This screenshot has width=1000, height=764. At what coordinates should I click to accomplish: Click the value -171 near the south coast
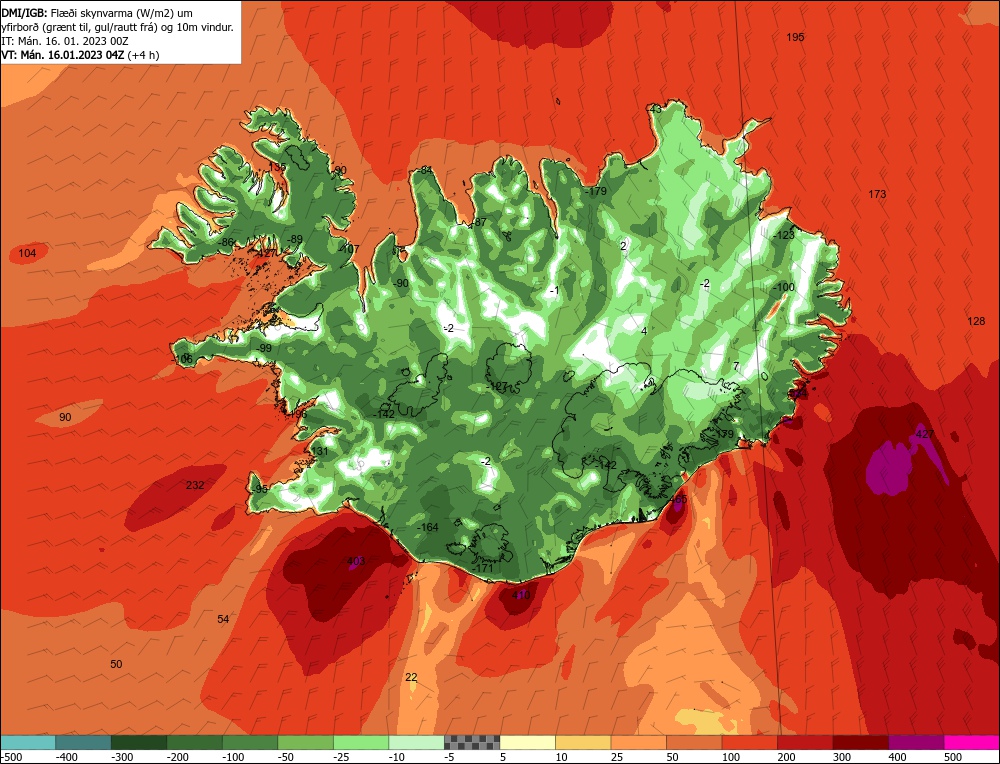pos(483,568)
